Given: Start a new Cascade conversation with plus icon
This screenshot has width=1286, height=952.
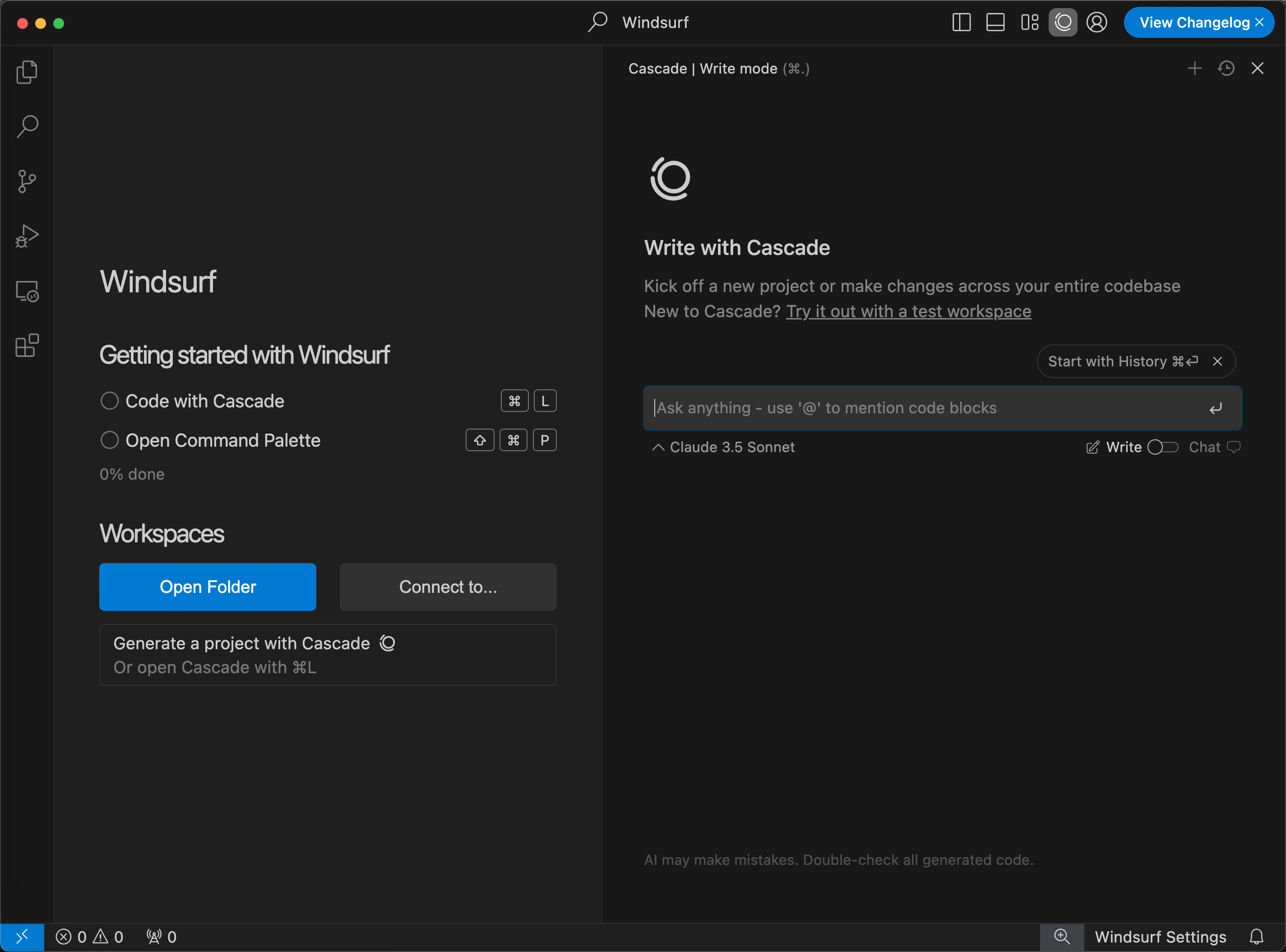Looking at the screenshot, I should tap(1194, 69).
